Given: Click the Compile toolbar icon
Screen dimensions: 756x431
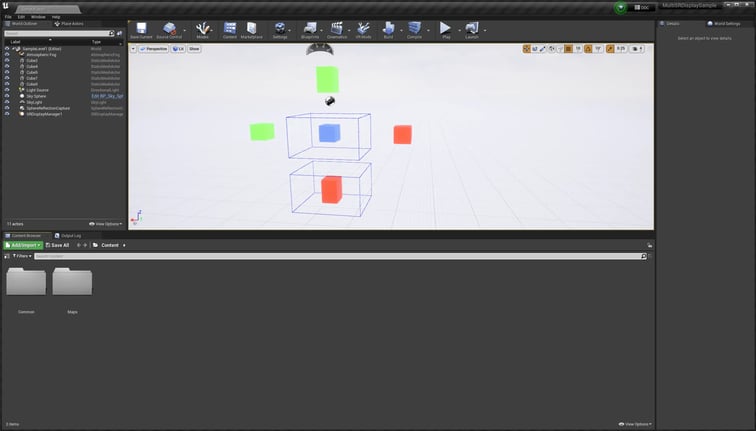Looking at the screenshot, I should coord(414,30).
